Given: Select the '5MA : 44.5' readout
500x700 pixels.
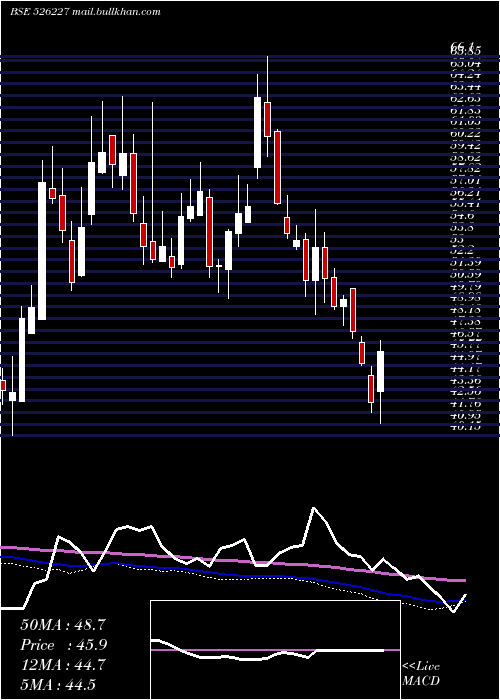Looking at the screenshot, I should pyautogui.click(x=58, y=685).
